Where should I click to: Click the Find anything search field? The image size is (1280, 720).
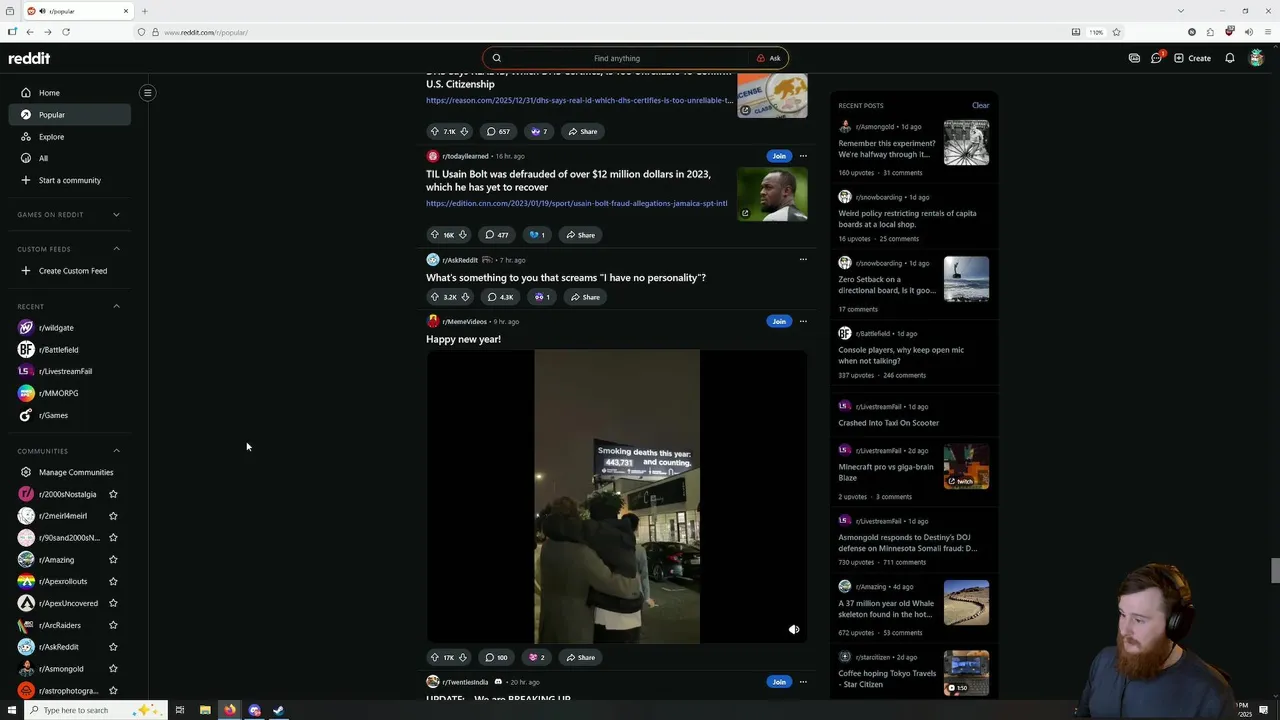point(617,58)
